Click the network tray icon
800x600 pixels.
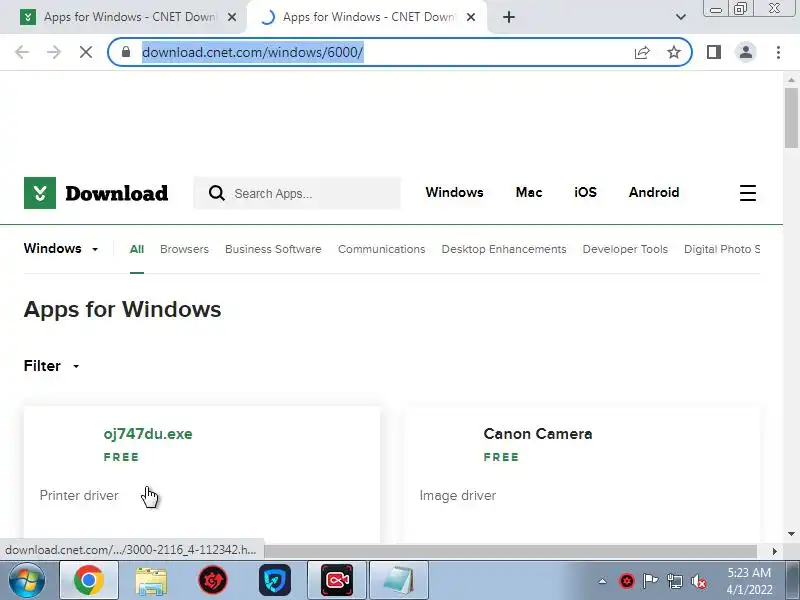click(x=674, y=581)
